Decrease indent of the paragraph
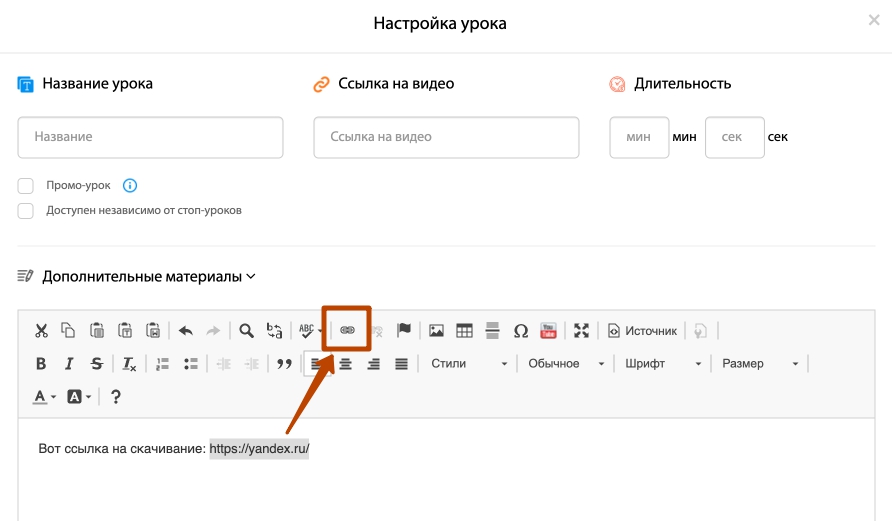 (x=224, y=363)
